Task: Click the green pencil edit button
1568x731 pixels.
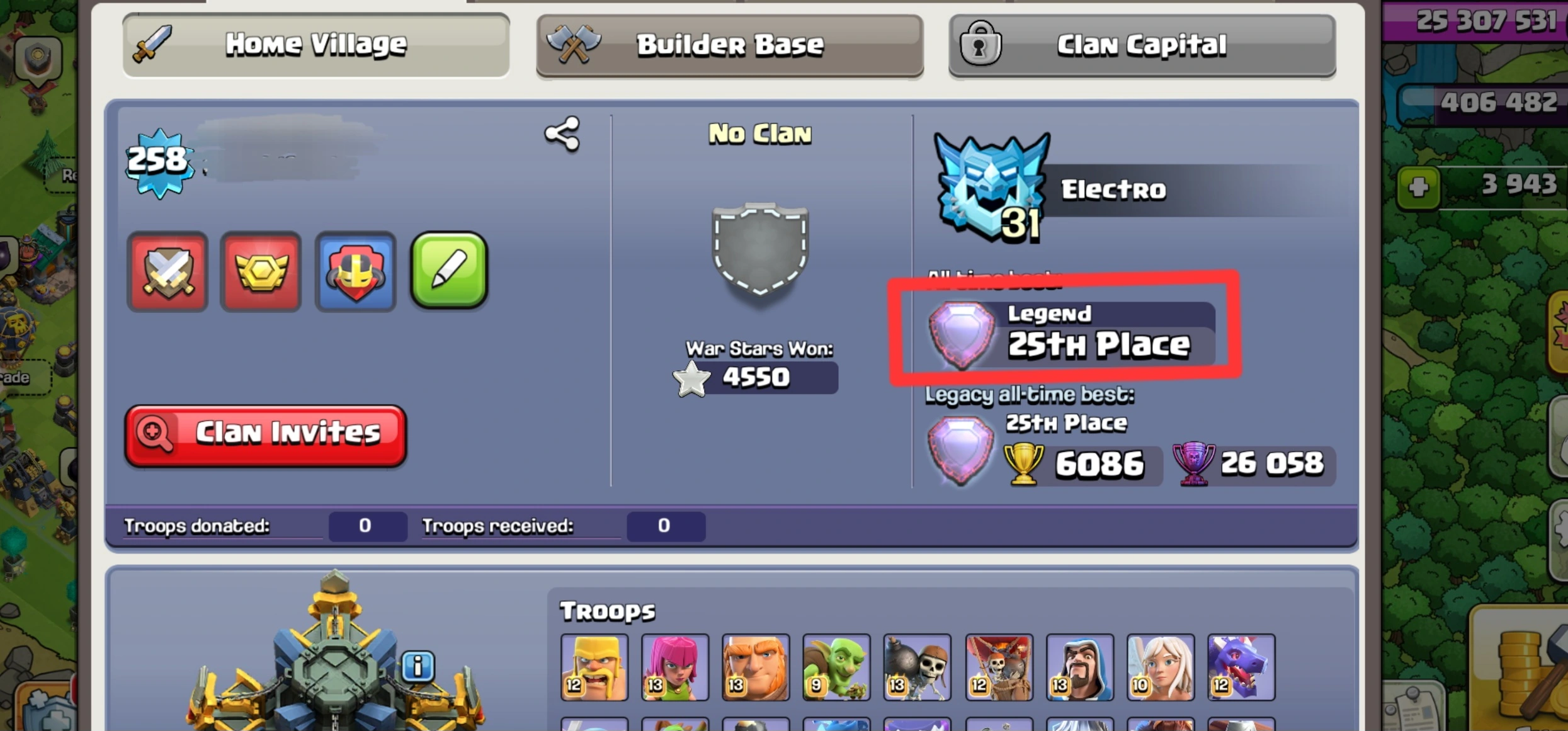Action: (449, 270)
